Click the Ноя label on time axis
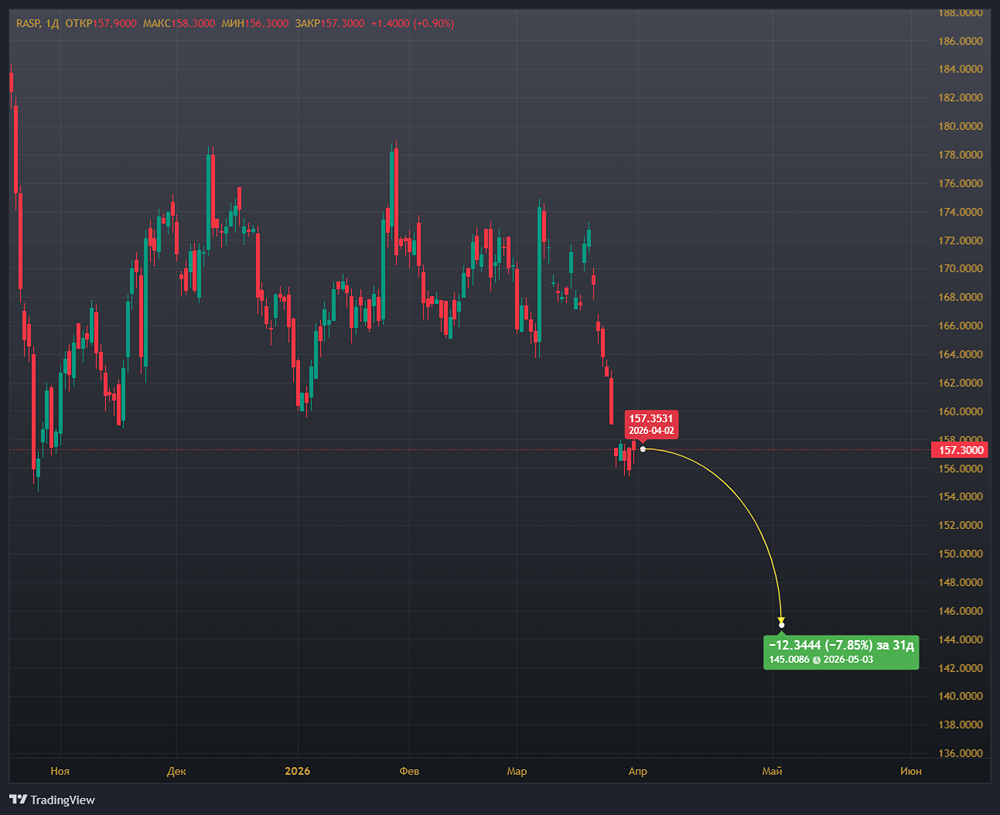Screen dimensions: 1000x815 pyautogui.click(x=60, y=771)
